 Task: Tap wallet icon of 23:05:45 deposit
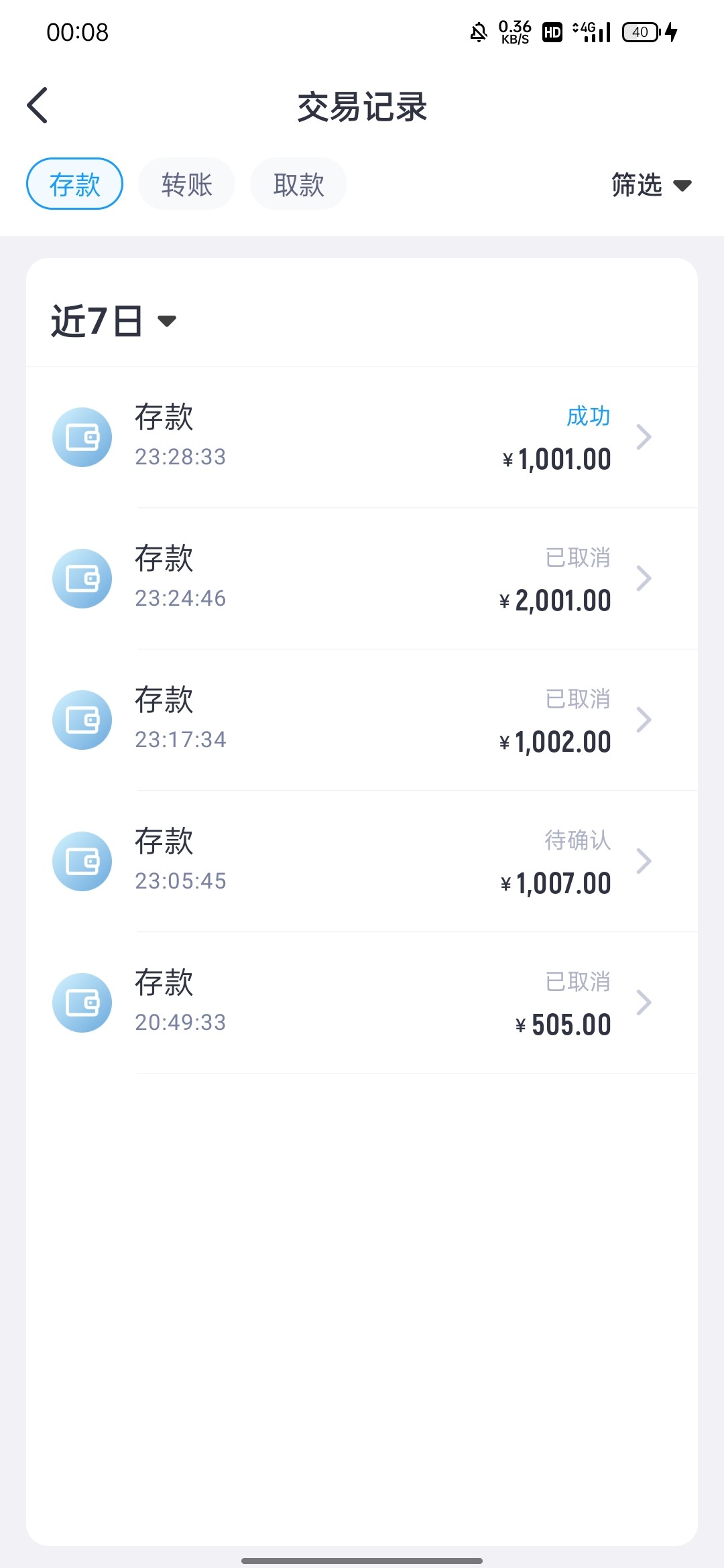82,862
